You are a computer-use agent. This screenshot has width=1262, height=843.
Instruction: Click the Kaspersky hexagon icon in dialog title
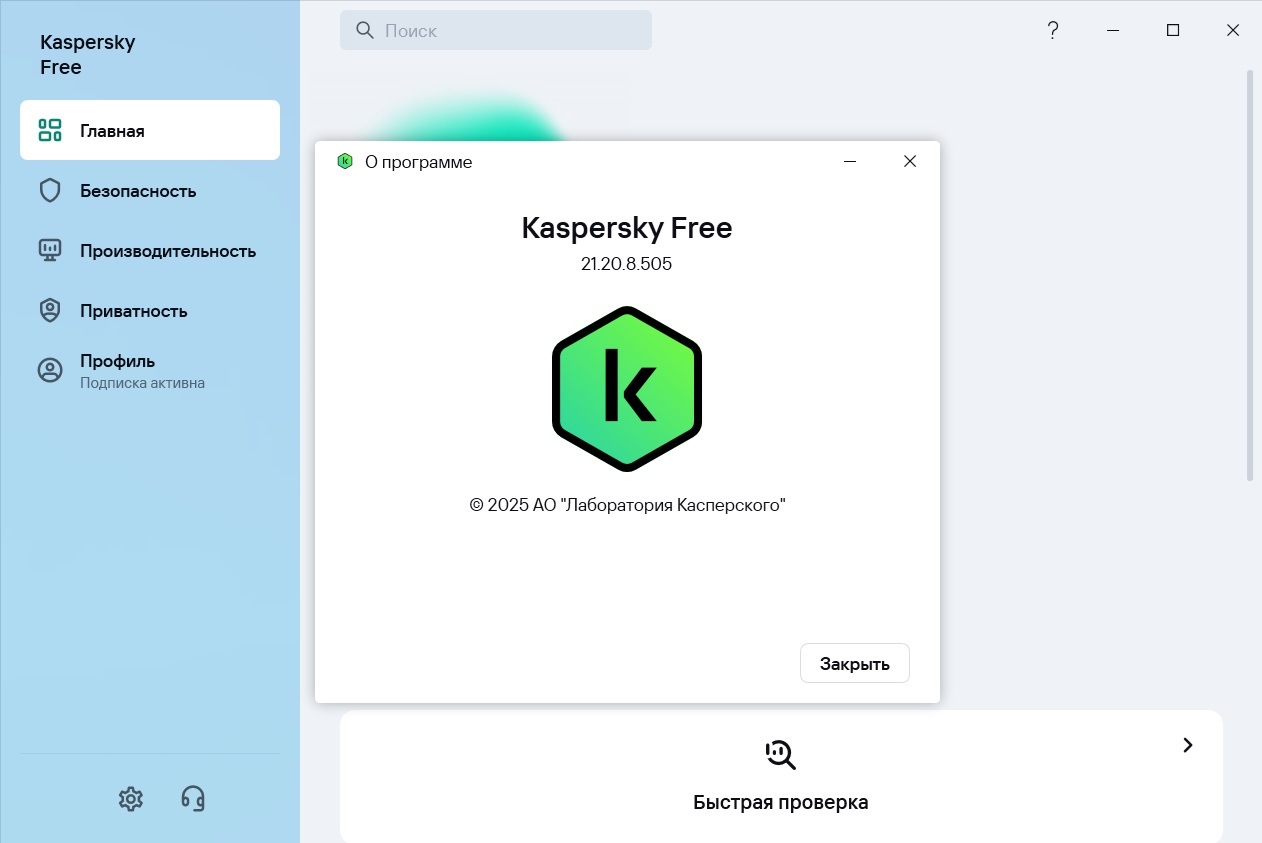coord(345,161)
